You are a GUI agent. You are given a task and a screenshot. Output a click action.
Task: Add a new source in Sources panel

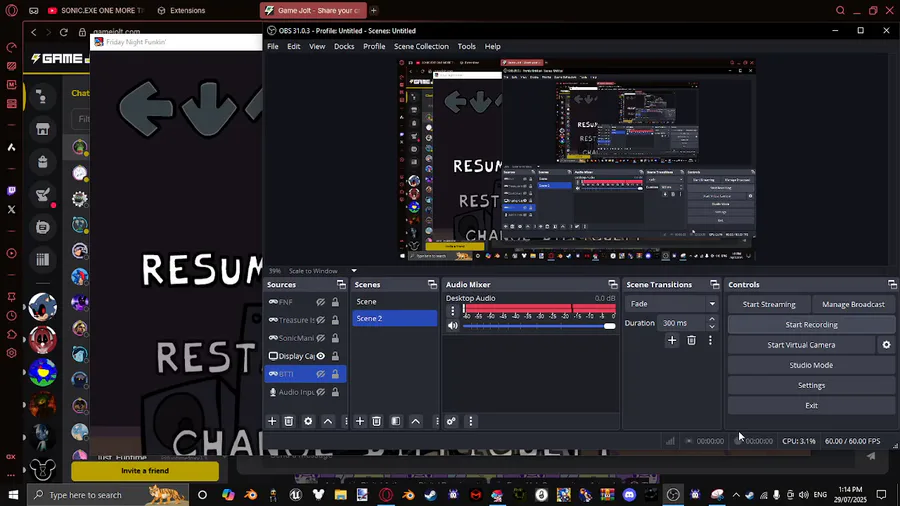click(272, 422)
